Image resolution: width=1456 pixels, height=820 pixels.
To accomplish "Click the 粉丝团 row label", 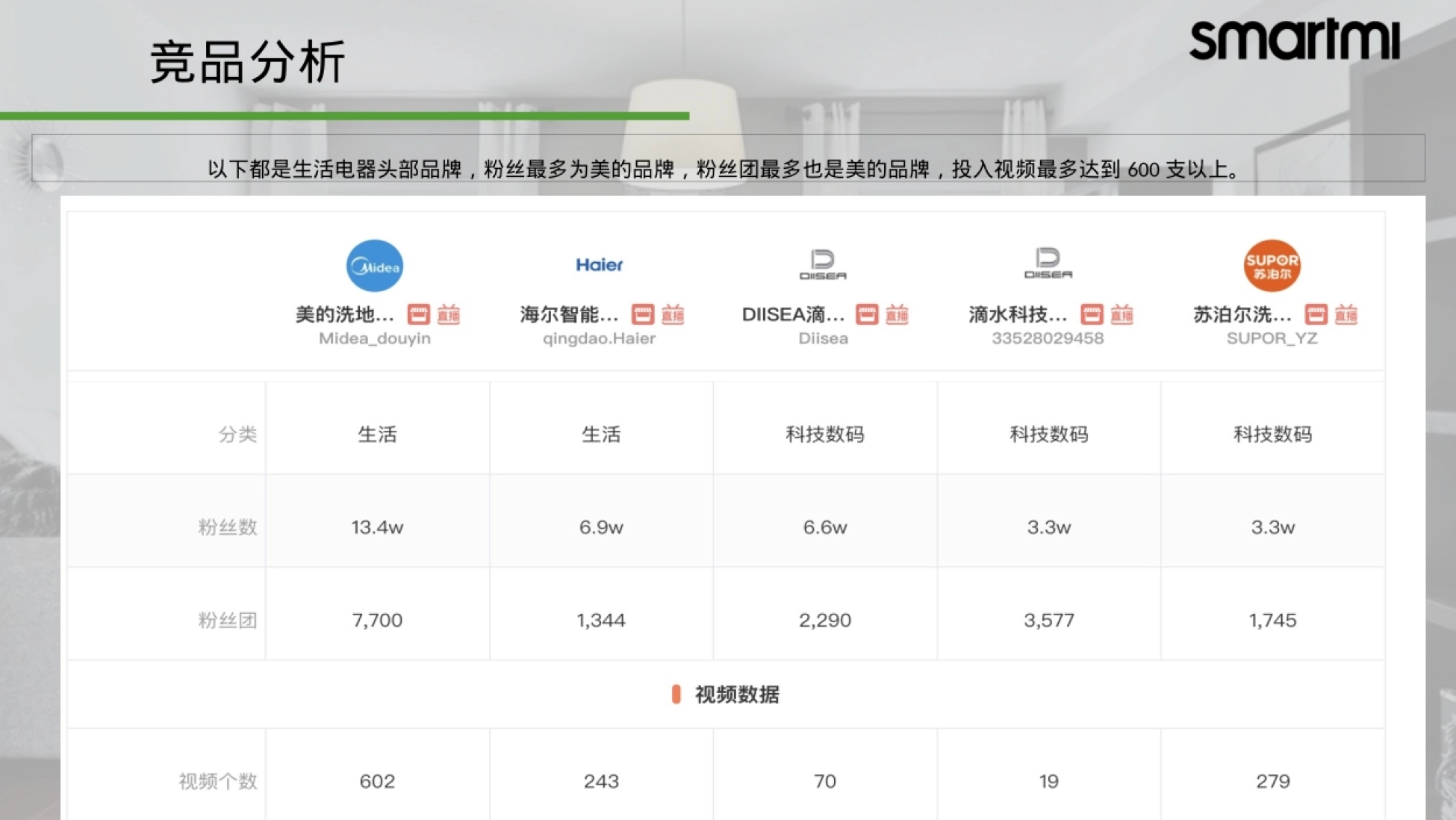I will click(x=227, y=620).
